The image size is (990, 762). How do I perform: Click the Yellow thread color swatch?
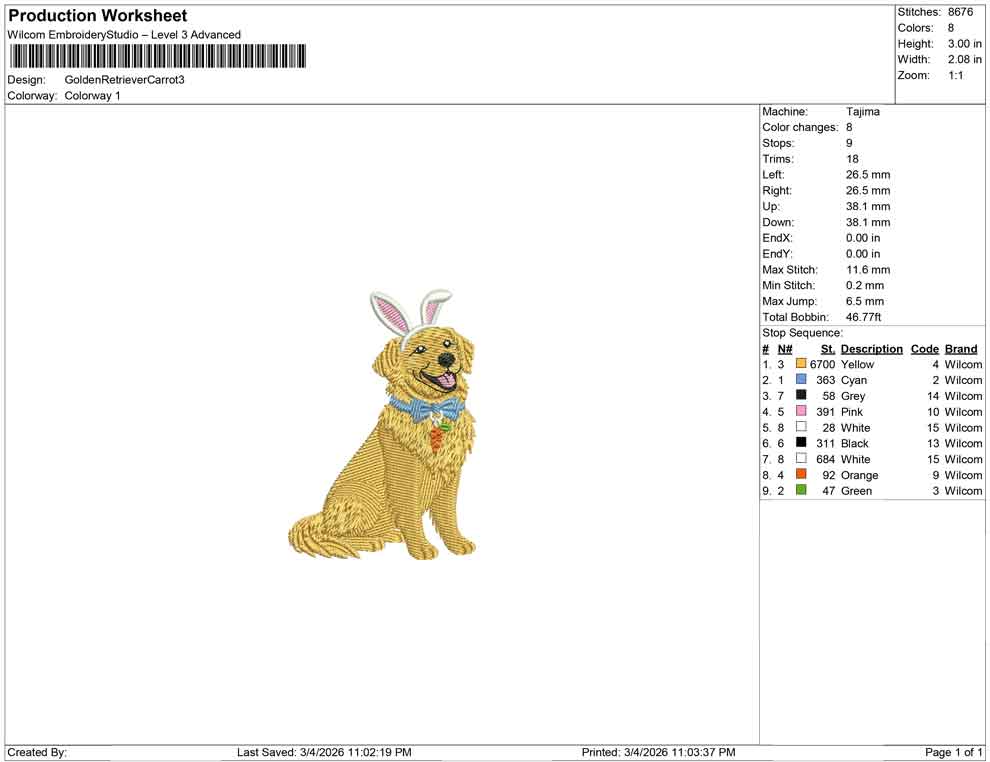click(801, 364)
